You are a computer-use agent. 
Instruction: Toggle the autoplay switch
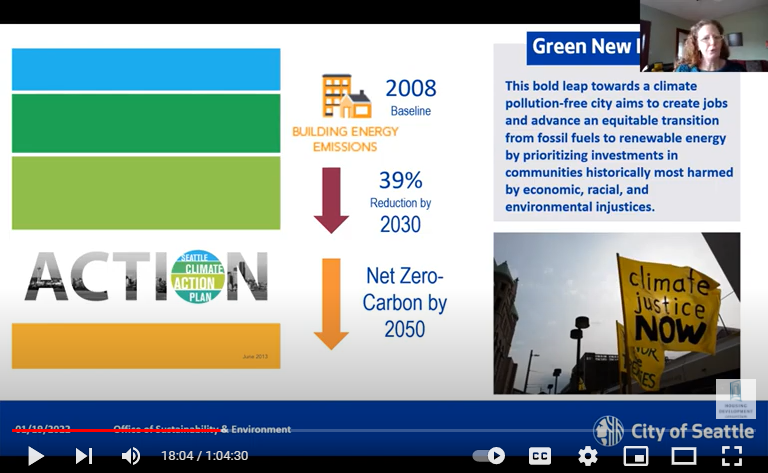489,456
